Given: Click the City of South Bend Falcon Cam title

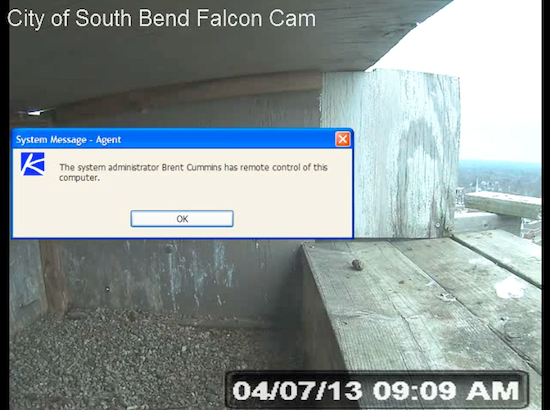Looking at the screenshot, I should tap(161, 18).
